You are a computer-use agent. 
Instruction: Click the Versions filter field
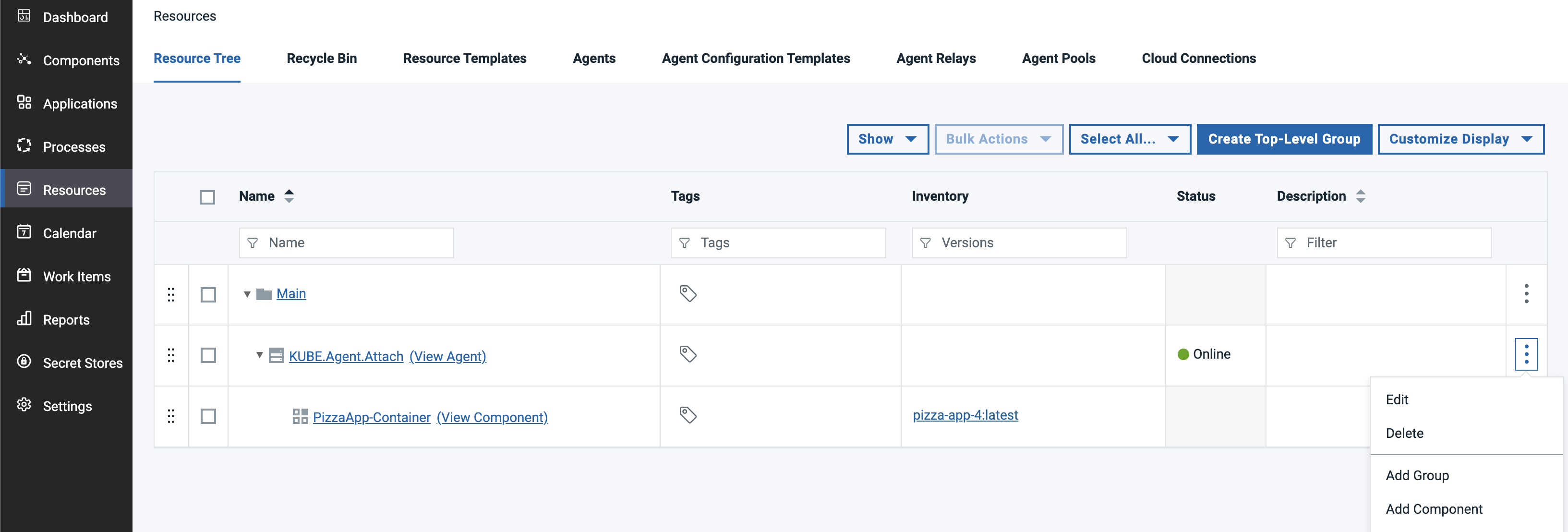(x=1019, y=243)
